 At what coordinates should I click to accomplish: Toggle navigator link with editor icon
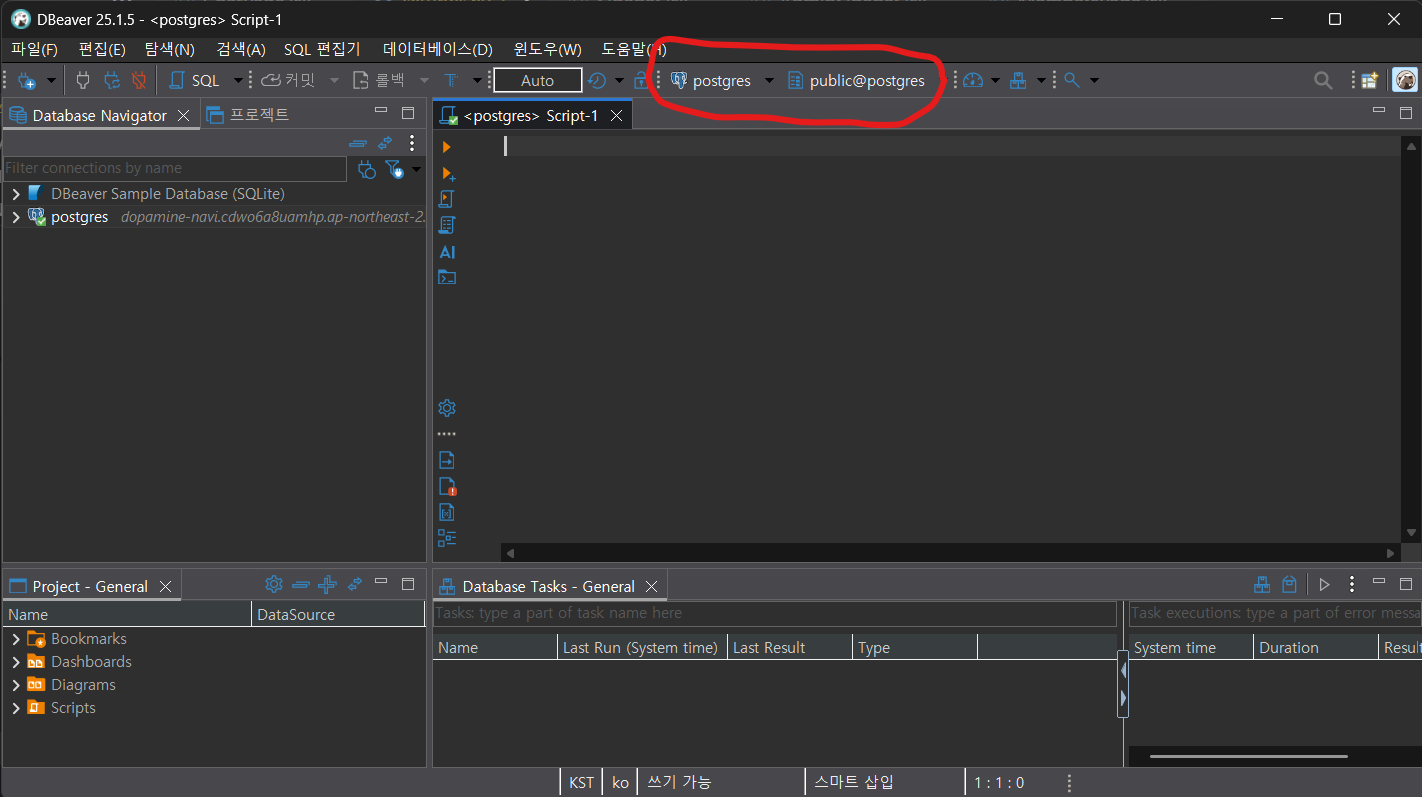click(385, 143)
